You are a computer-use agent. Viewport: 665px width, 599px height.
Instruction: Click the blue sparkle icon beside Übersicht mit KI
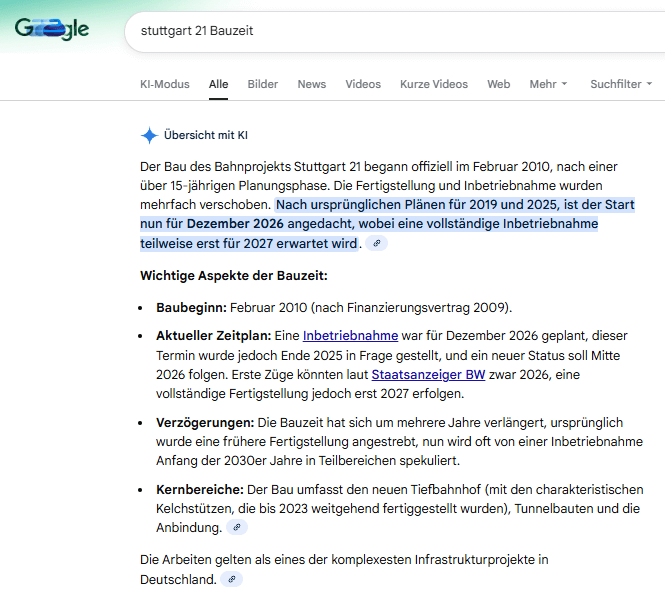point(149,136)
